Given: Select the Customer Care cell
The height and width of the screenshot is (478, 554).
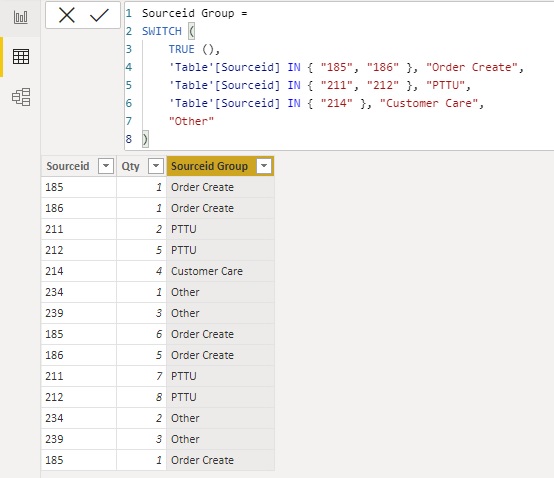Looking at the screenshot, I should (x=220, y=271).
